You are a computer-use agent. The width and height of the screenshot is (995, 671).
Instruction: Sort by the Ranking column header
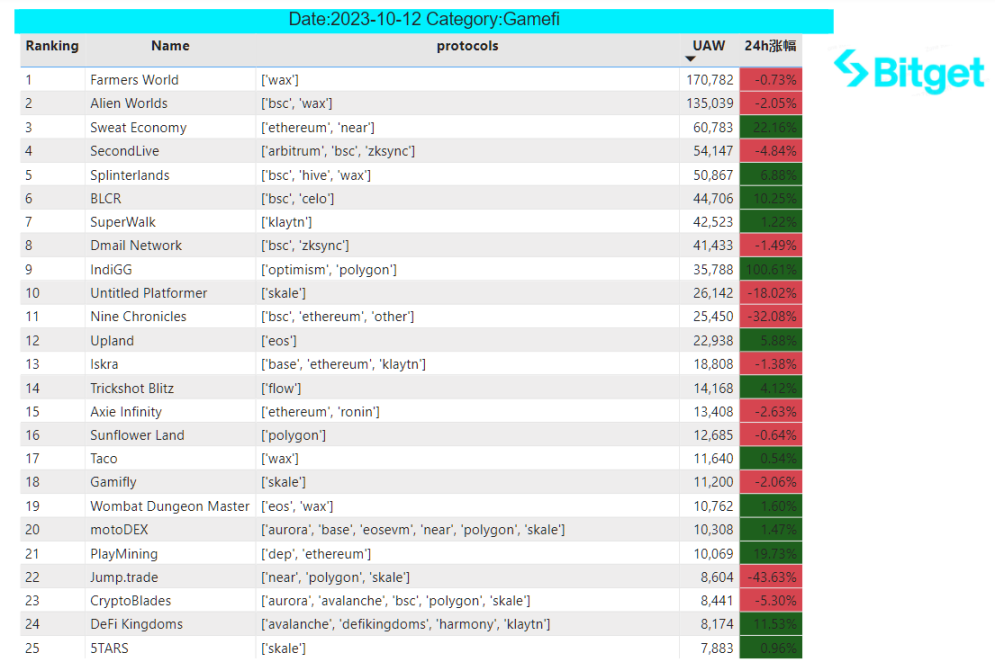(x=52, y=46)
